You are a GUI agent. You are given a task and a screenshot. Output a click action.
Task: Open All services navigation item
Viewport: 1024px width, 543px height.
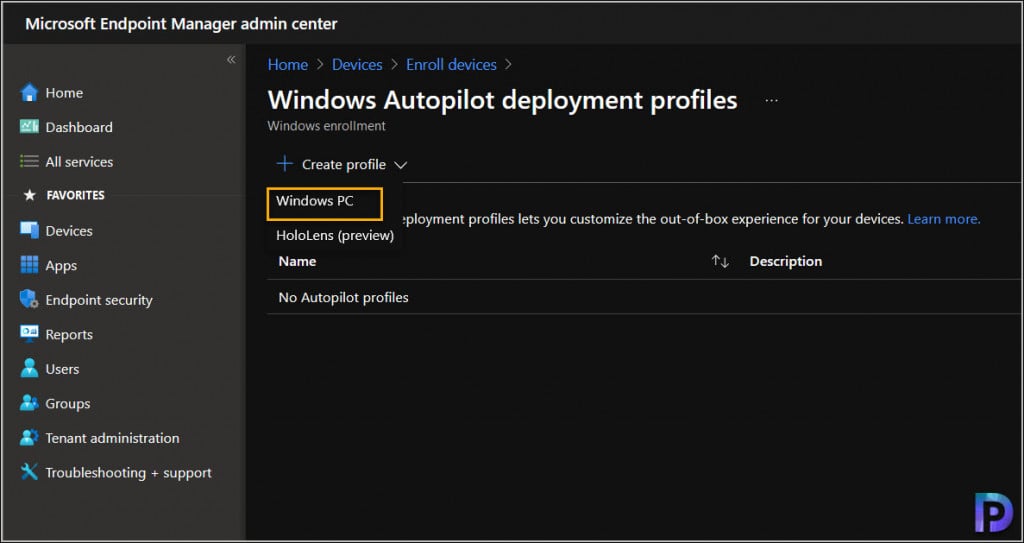tap(79, 161)
